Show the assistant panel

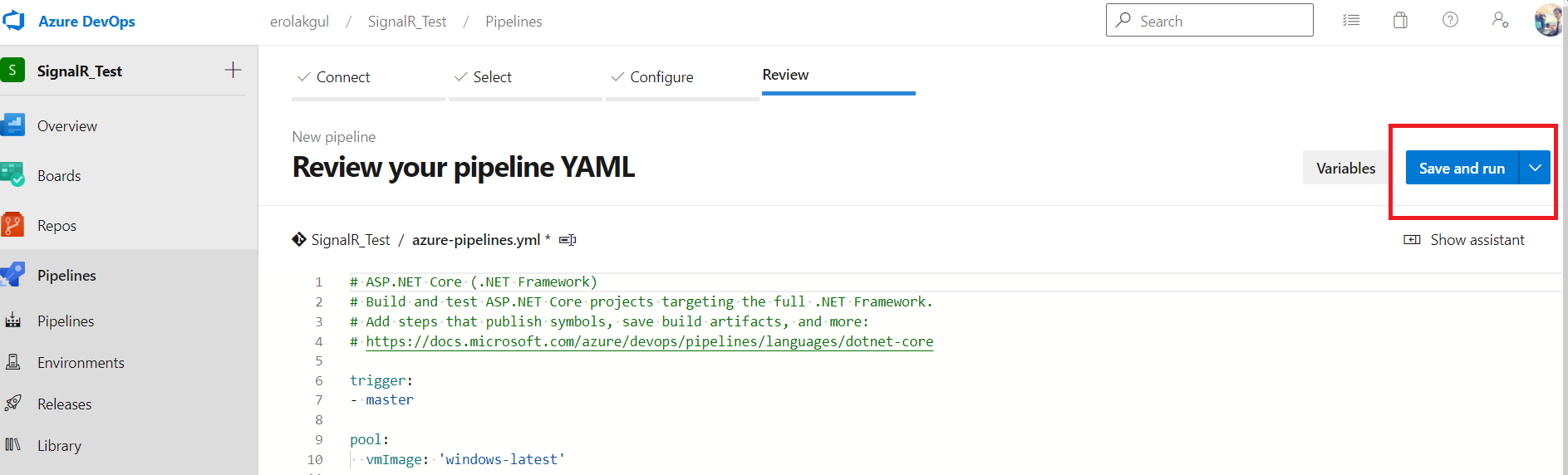click(x=1464, y=240)
